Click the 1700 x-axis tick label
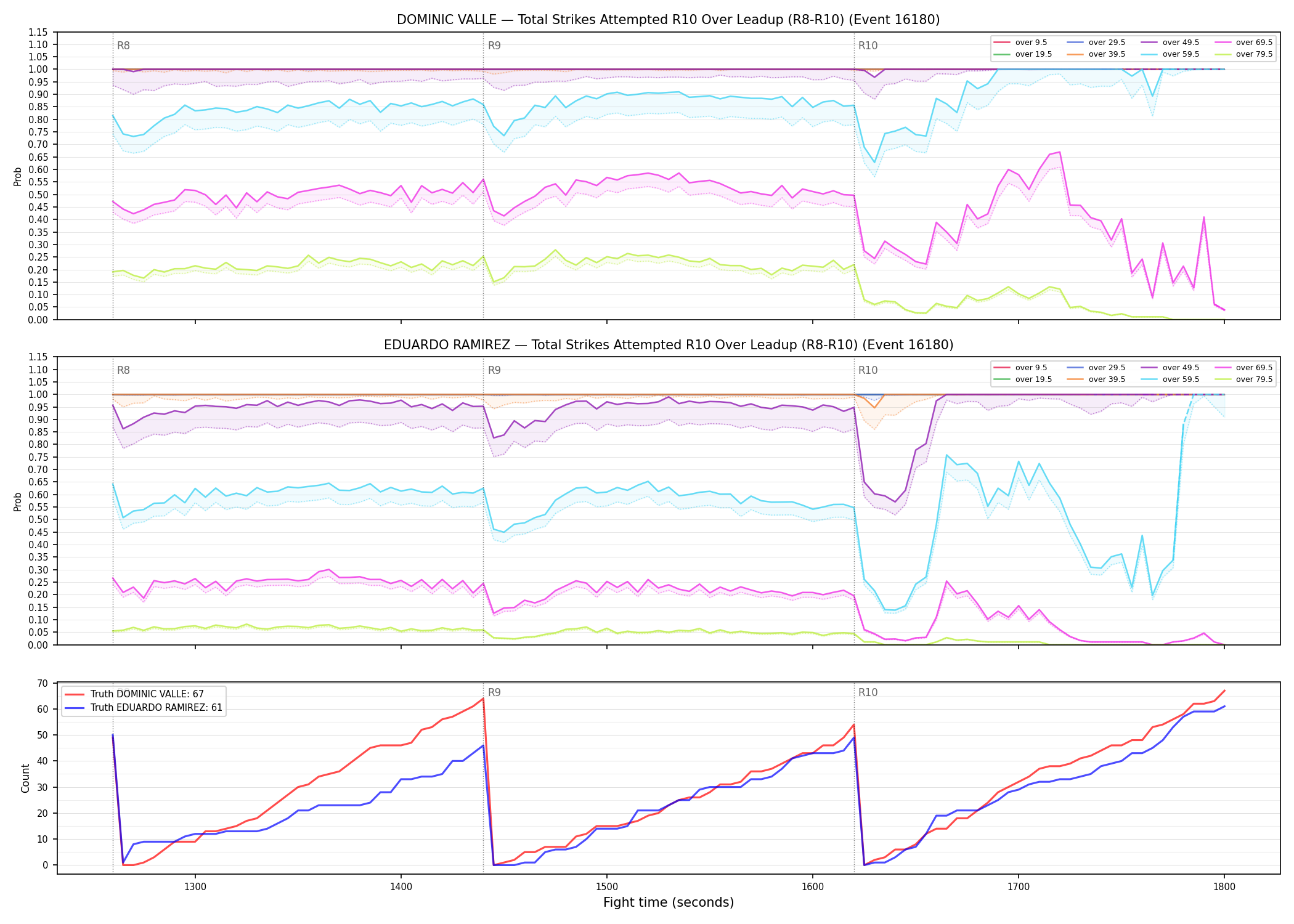 1019,886
